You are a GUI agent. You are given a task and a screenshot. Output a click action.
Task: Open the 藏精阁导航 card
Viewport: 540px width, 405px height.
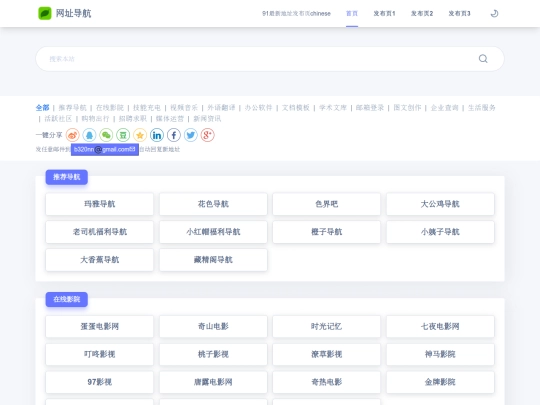pos(213,260)
